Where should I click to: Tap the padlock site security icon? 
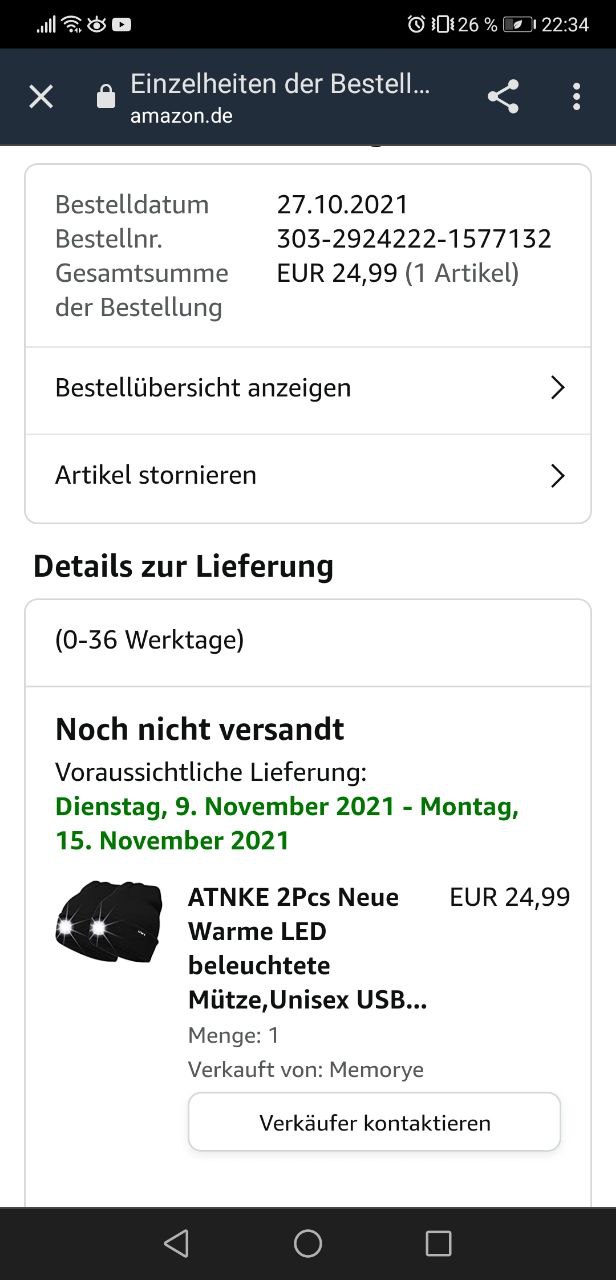(105, 97)
